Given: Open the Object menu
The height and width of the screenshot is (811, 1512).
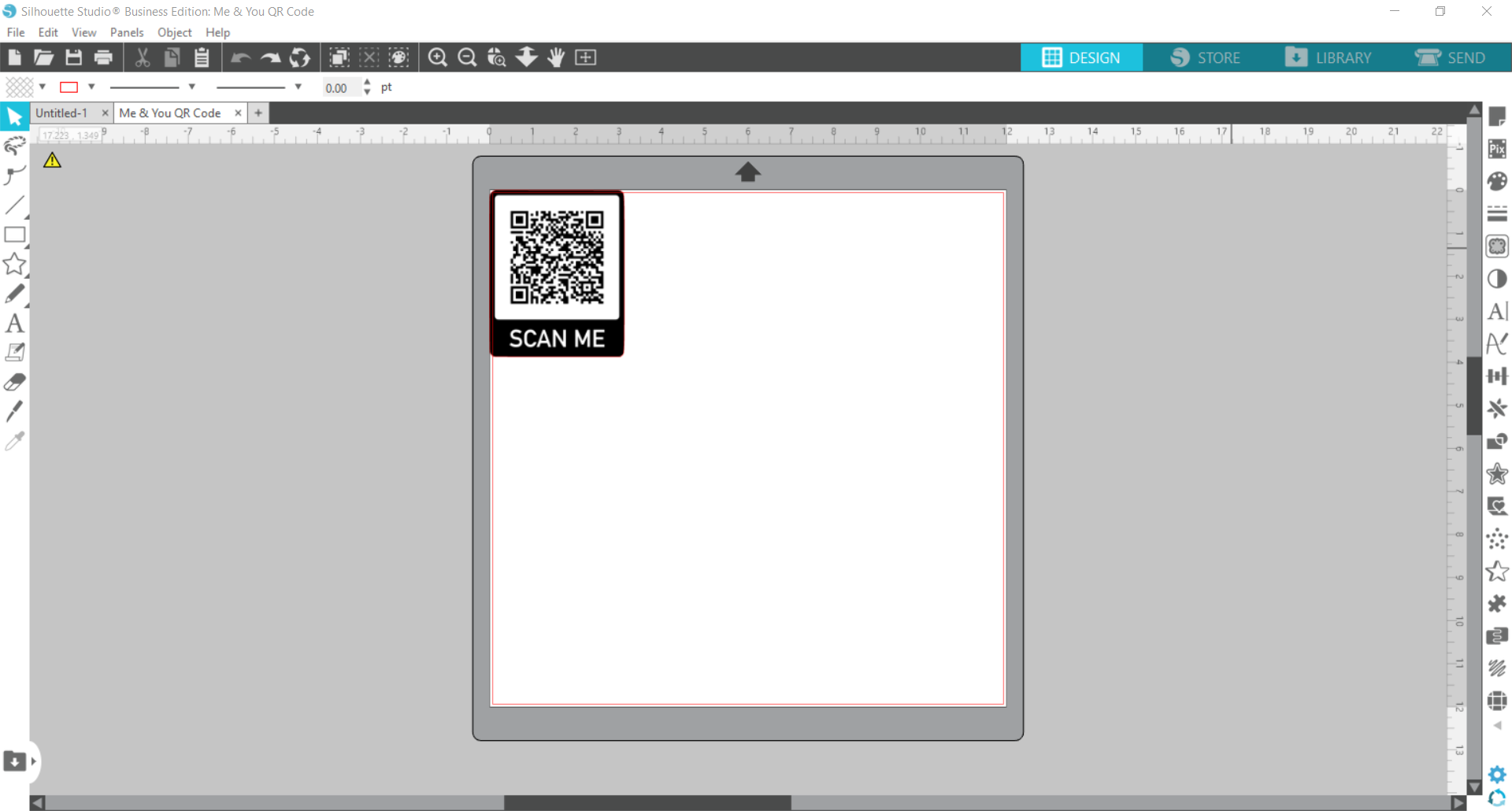Looking at the screenshot, I should pyautogui.click(x=174, y=32).
